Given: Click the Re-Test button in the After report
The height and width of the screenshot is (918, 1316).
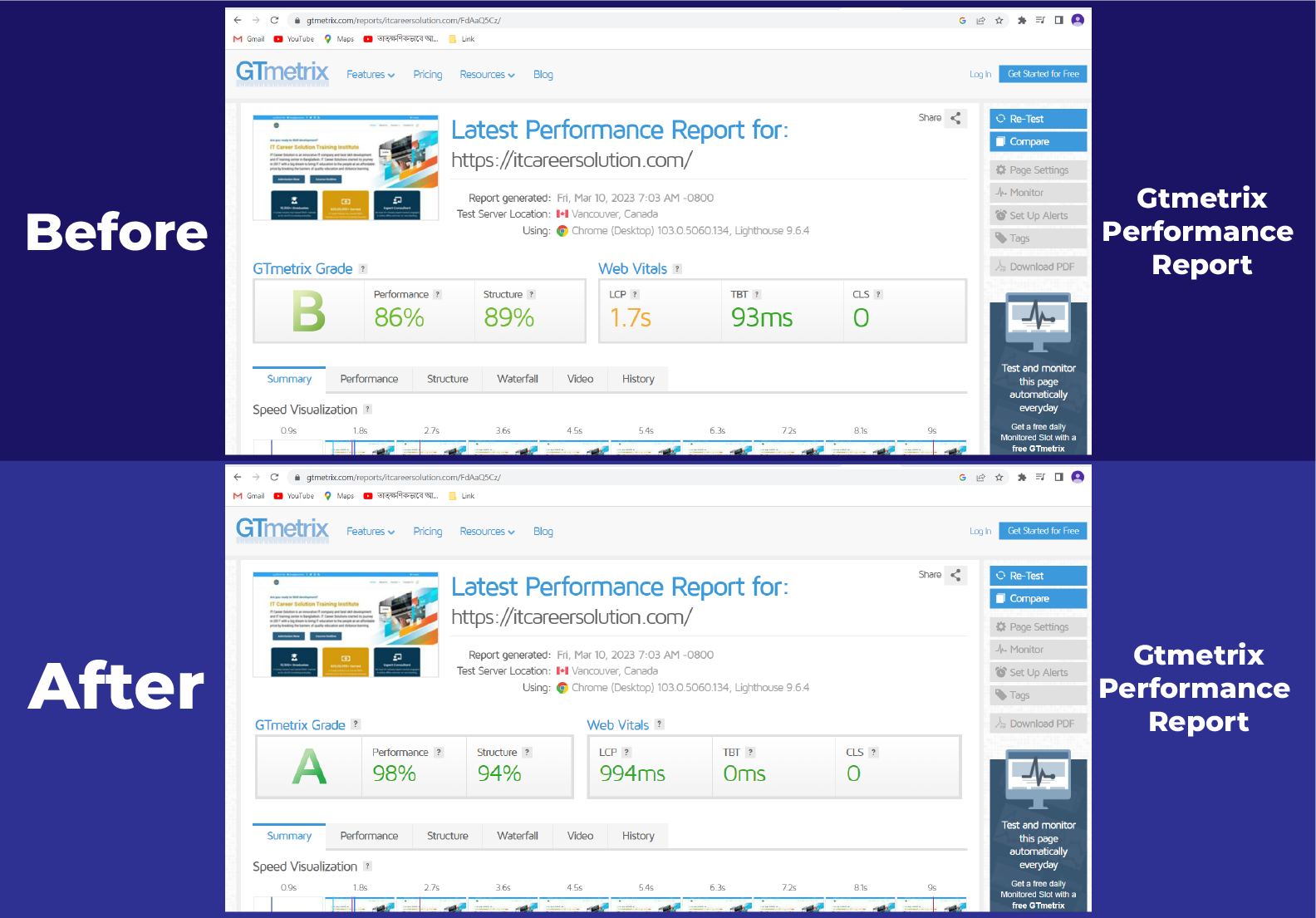Looking at the screenshot, I should point(1039,576).
